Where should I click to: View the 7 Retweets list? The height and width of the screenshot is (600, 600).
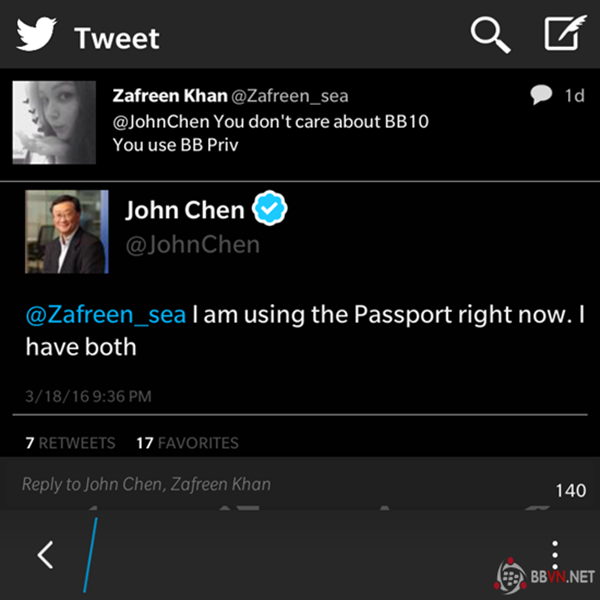pos(70,443)
